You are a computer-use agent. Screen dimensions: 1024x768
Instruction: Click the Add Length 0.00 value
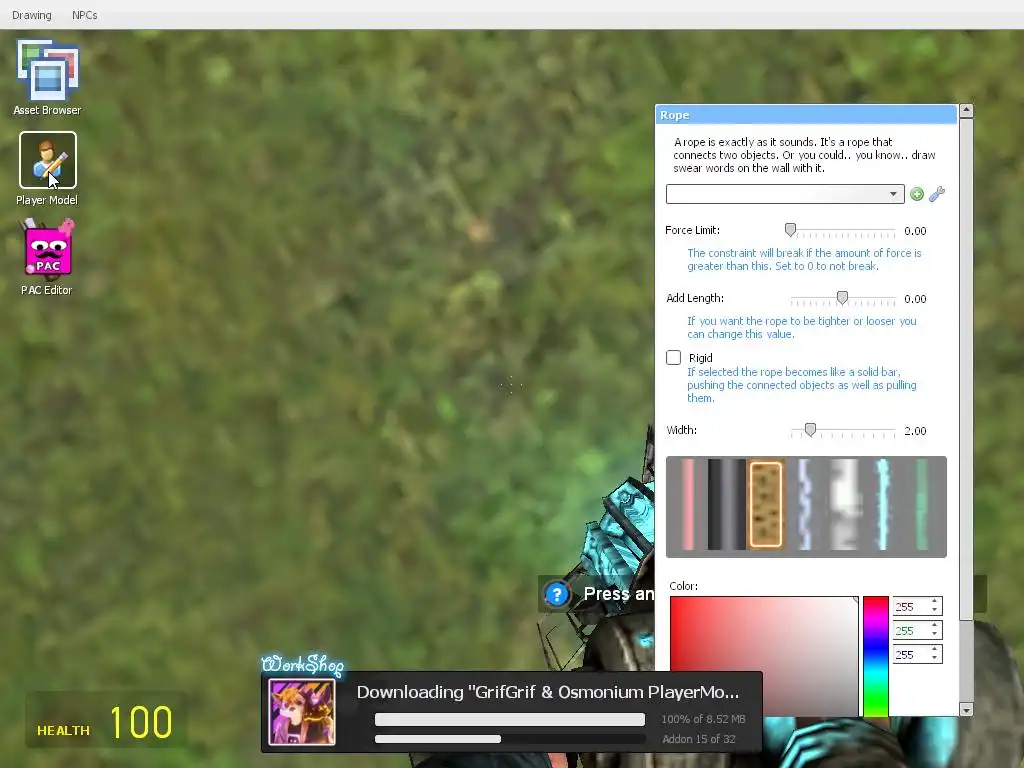(915, 298)
